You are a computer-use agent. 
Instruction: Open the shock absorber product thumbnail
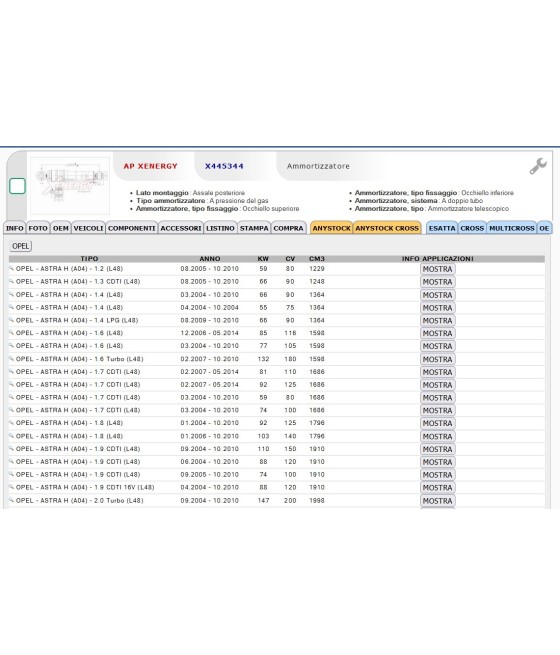[70, 185]
